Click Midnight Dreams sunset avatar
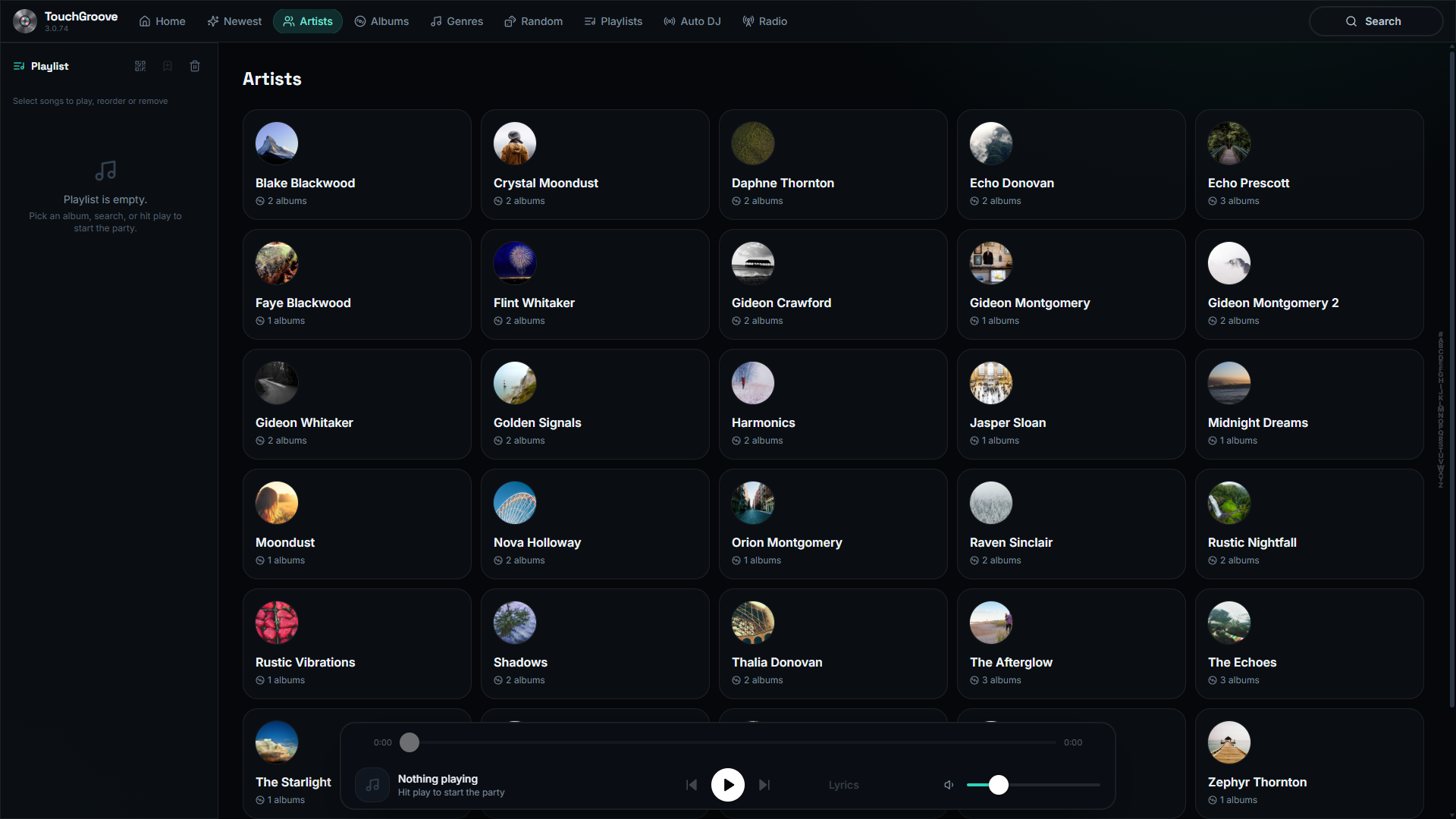The image size is (1456, 819). pyautogui.click(x=1229, y=383)
